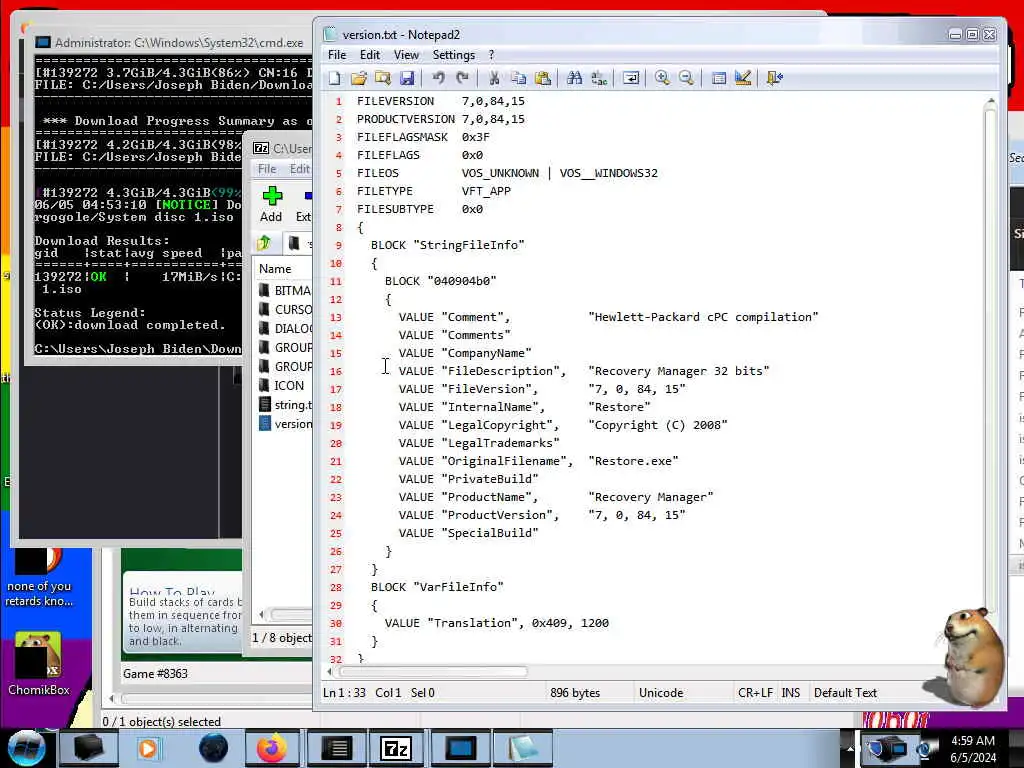This screenshot has width=1024, height=768.
Task: Select the string.txt file in 7-Zip
Action: point(285,405)
